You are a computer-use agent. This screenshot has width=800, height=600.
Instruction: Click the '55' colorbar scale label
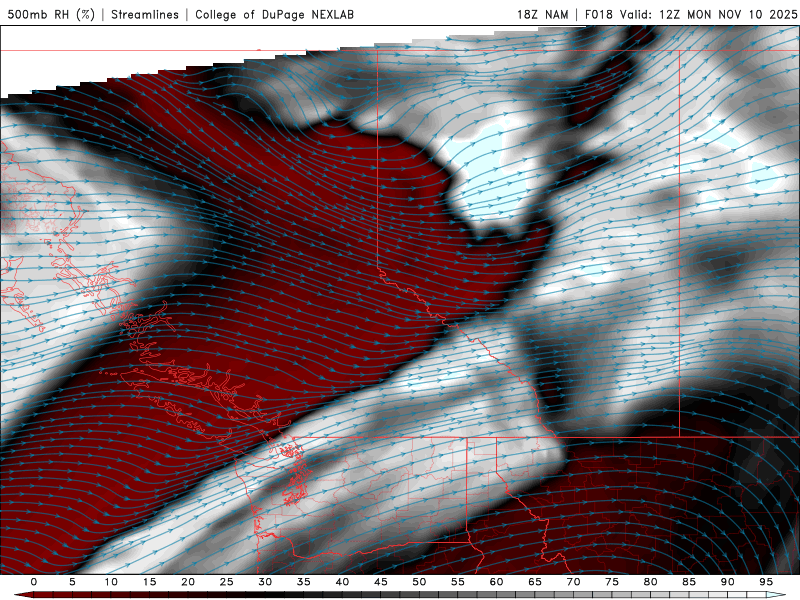(x=458, y=582)
